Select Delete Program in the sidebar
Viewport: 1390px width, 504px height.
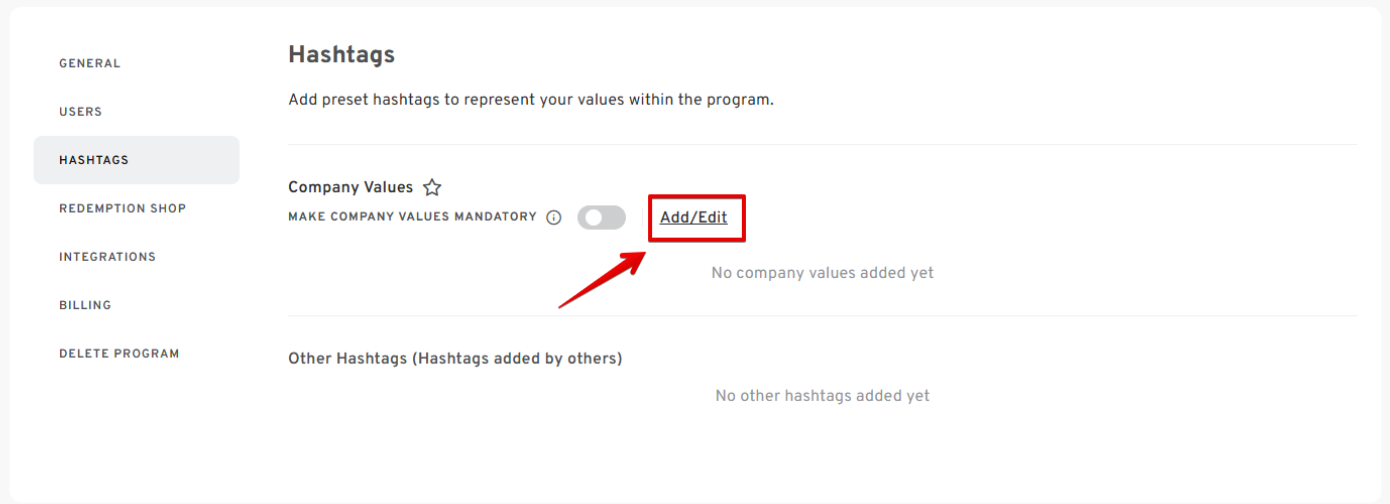coord(119,353)
